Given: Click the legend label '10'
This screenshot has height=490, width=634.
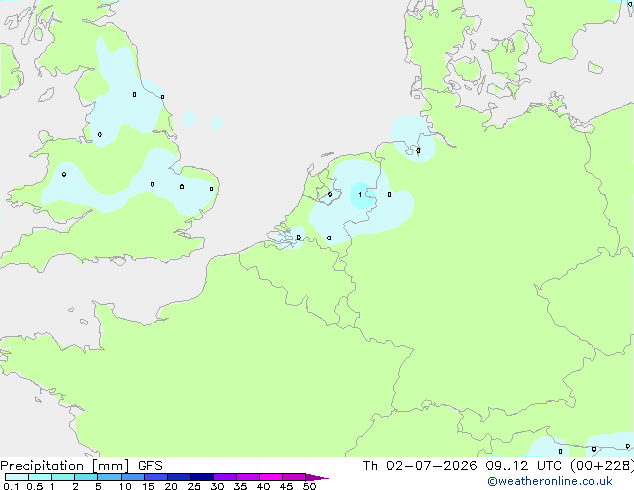Looking at the screenshot, I should (x=125, y=486).
